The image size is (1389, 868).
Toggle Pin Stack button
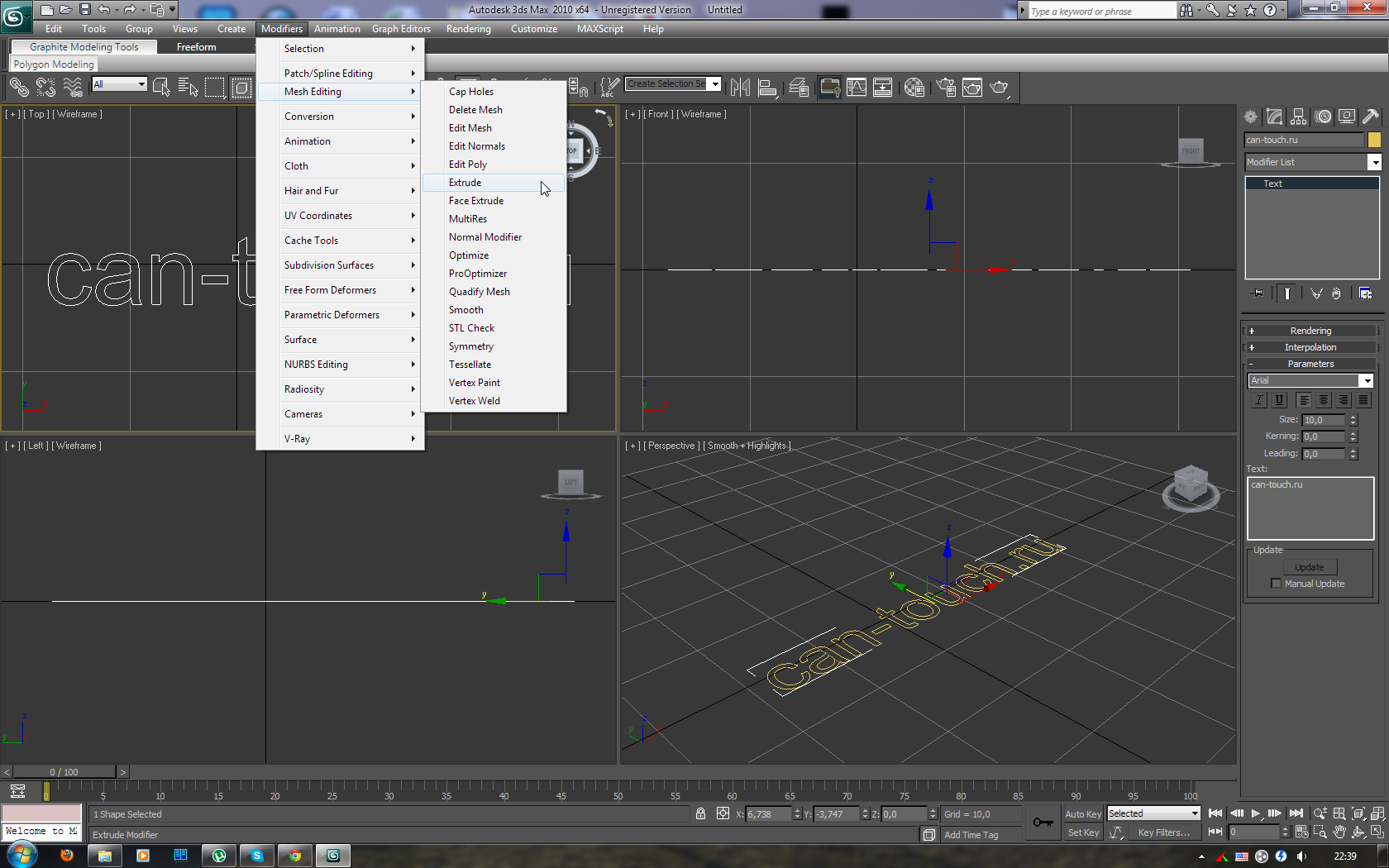point(1258,293)
